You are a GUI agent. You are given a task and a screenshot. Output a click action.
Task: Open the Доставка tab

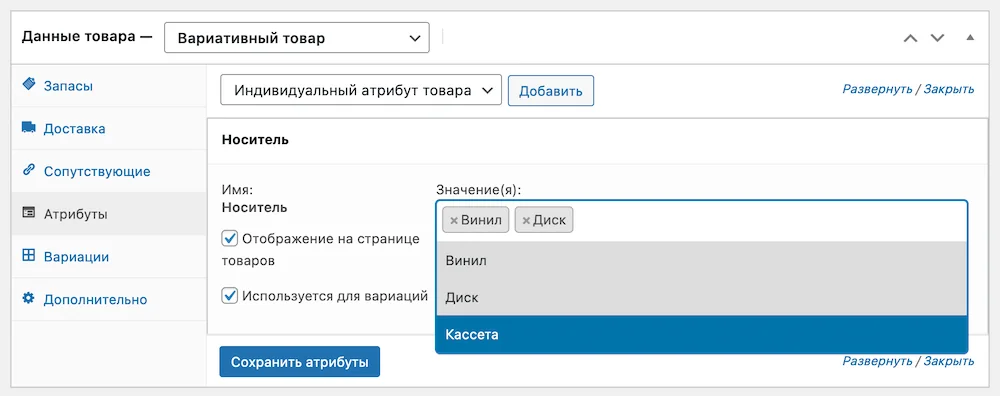pos(109,128)
